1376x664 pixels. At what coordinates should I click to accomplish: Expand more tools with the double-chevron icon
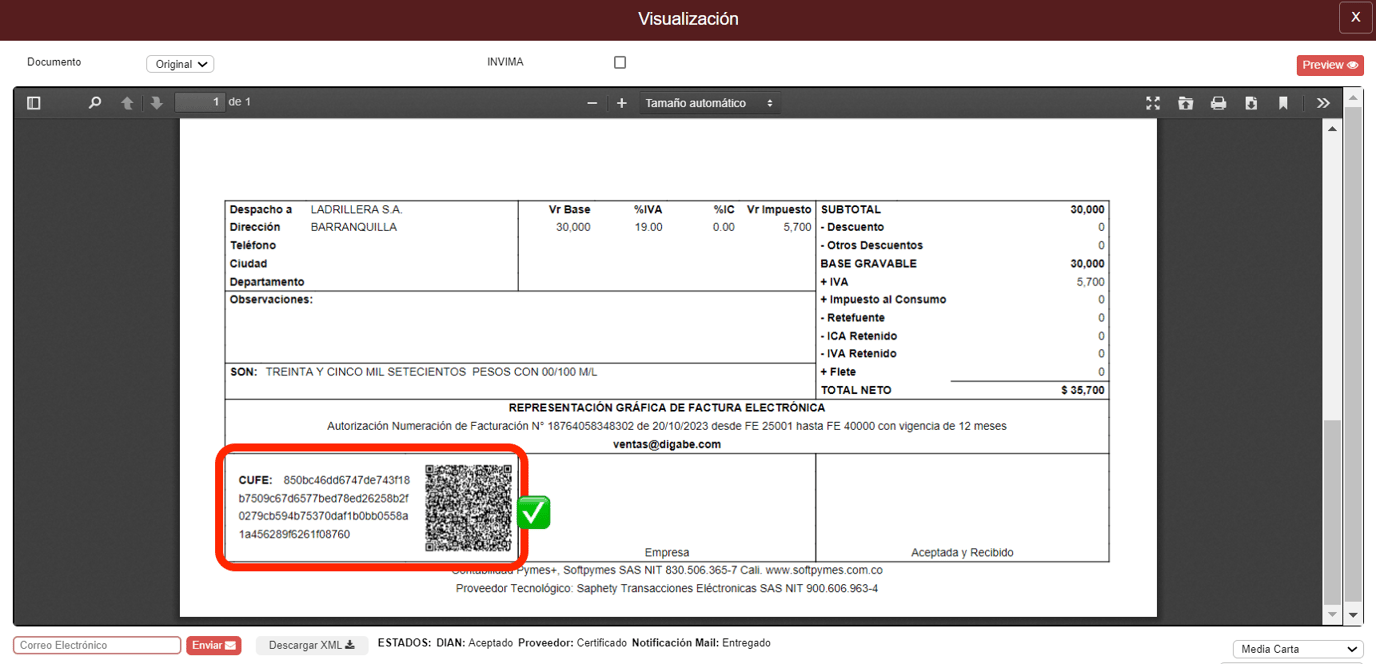1323,102
